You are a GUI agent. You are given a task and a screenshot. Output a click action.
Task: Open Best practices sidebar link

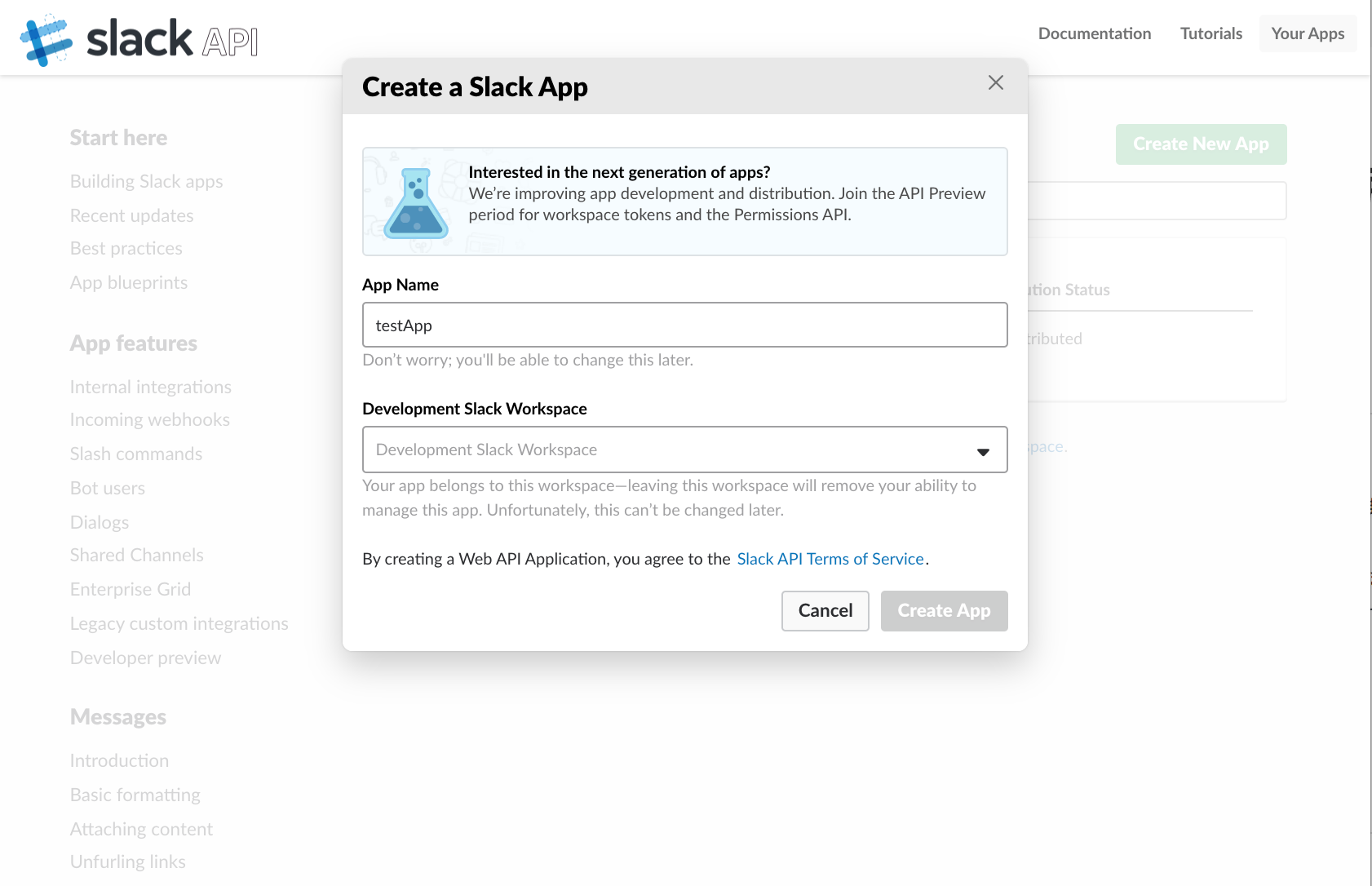click(126, 248)
